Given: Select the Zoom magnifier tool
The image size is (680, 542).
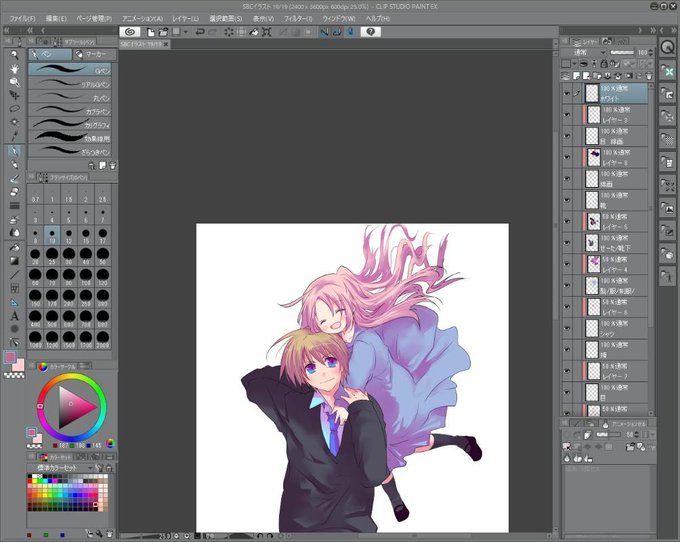Looking at the screenshot, I should click(x=14, y=55).
